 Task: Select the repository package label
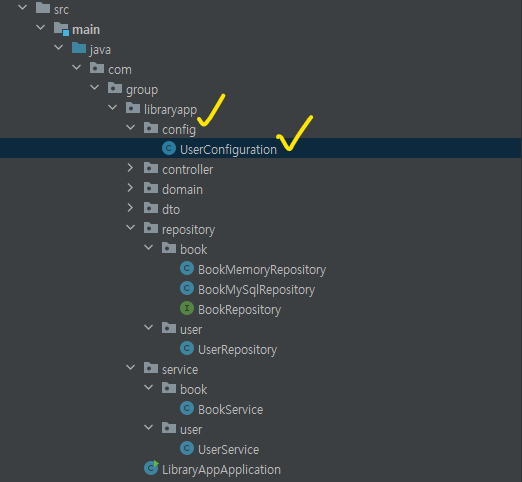pyautogui.click(x=188, y=230)
